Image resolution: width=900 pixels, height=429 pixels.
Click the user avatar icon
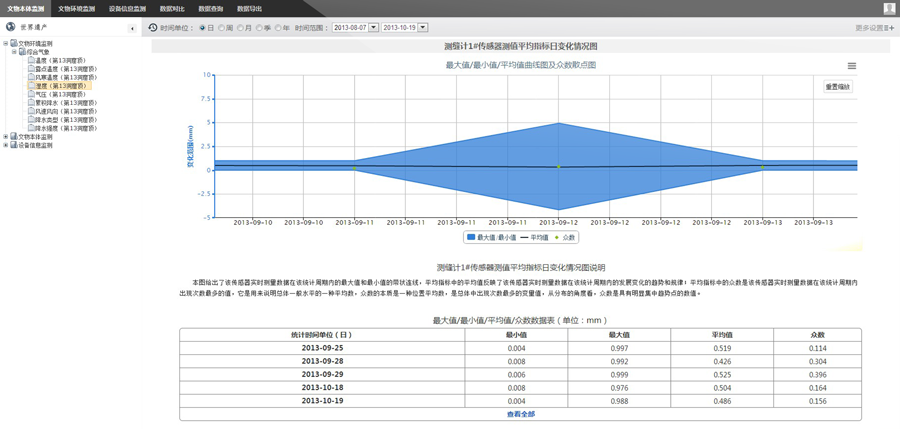coord(889,8)
